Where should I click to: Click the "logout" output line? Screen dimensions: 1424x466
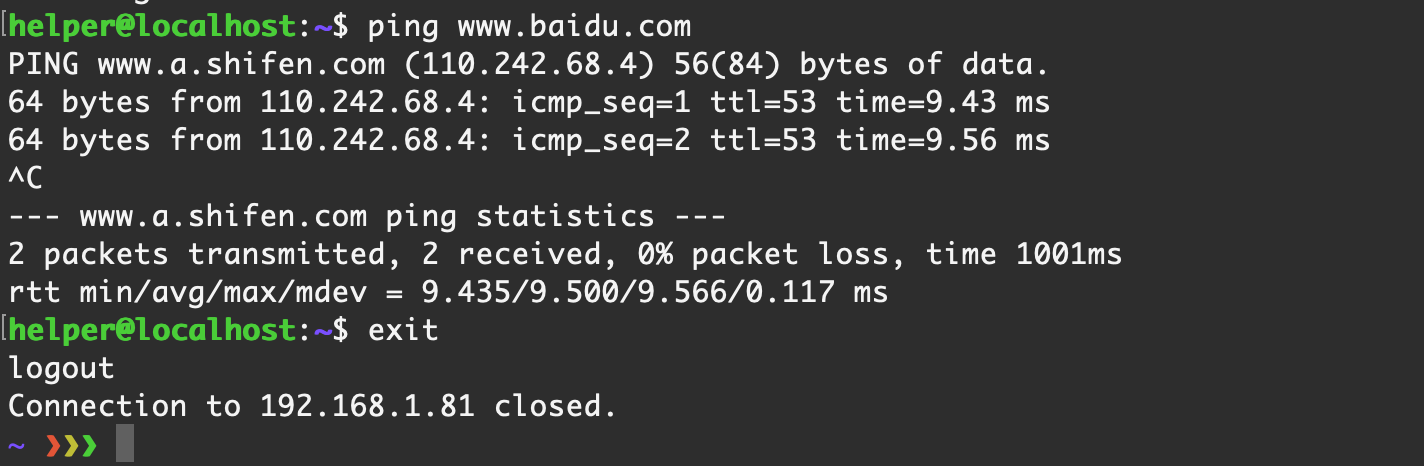coord(61,368)
